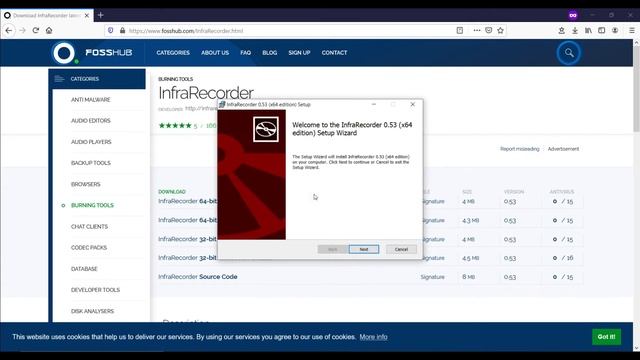
Task: Open the Library icon in toolbar
Action: (x=588, y=31)
